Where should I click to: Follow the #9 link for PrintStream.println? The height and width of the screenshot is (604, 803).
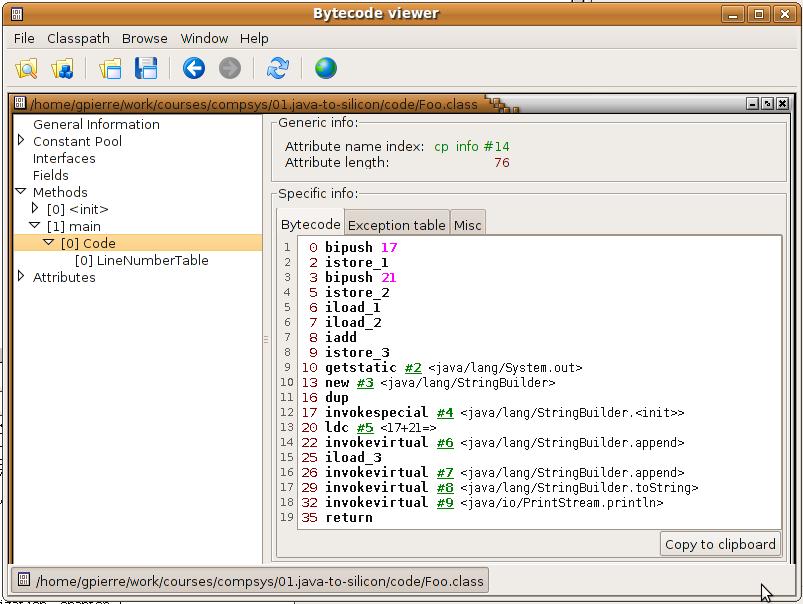(x=445, y=503)
